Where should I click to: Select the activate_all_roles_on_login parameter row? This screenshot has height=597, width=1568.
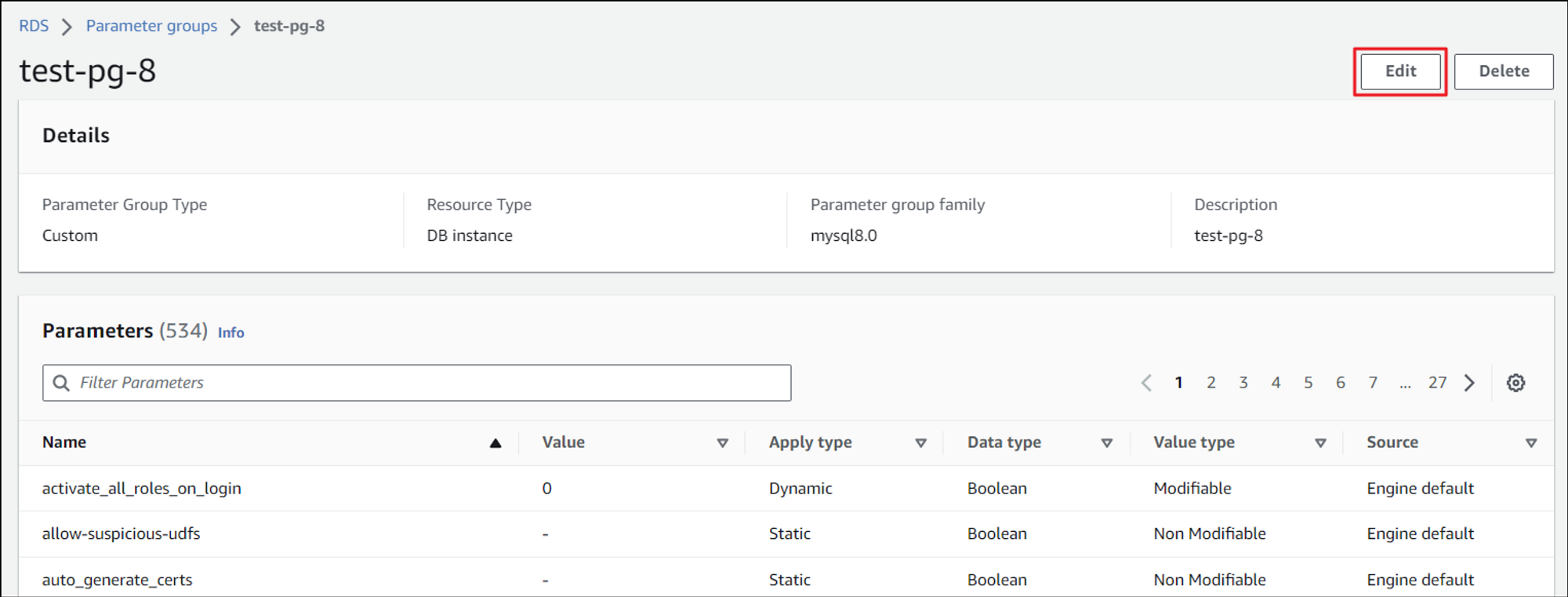click(142, 489)
